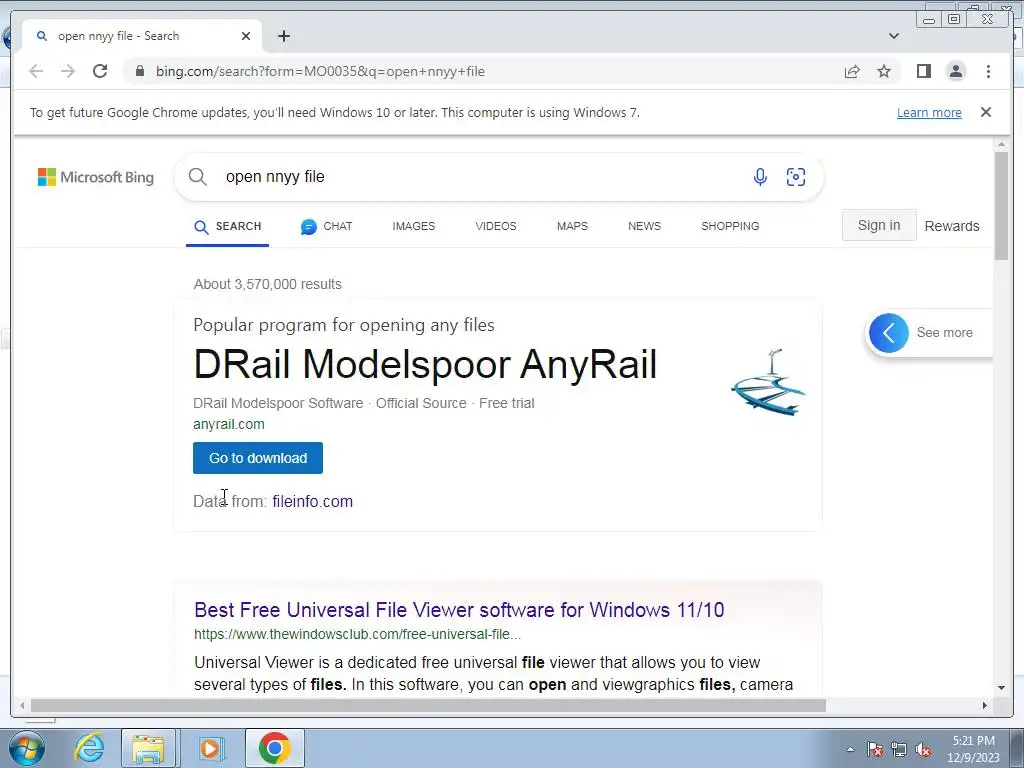Click the Chrome taskbar icon
1024x768 pixels.
click(x=275, y=748)
